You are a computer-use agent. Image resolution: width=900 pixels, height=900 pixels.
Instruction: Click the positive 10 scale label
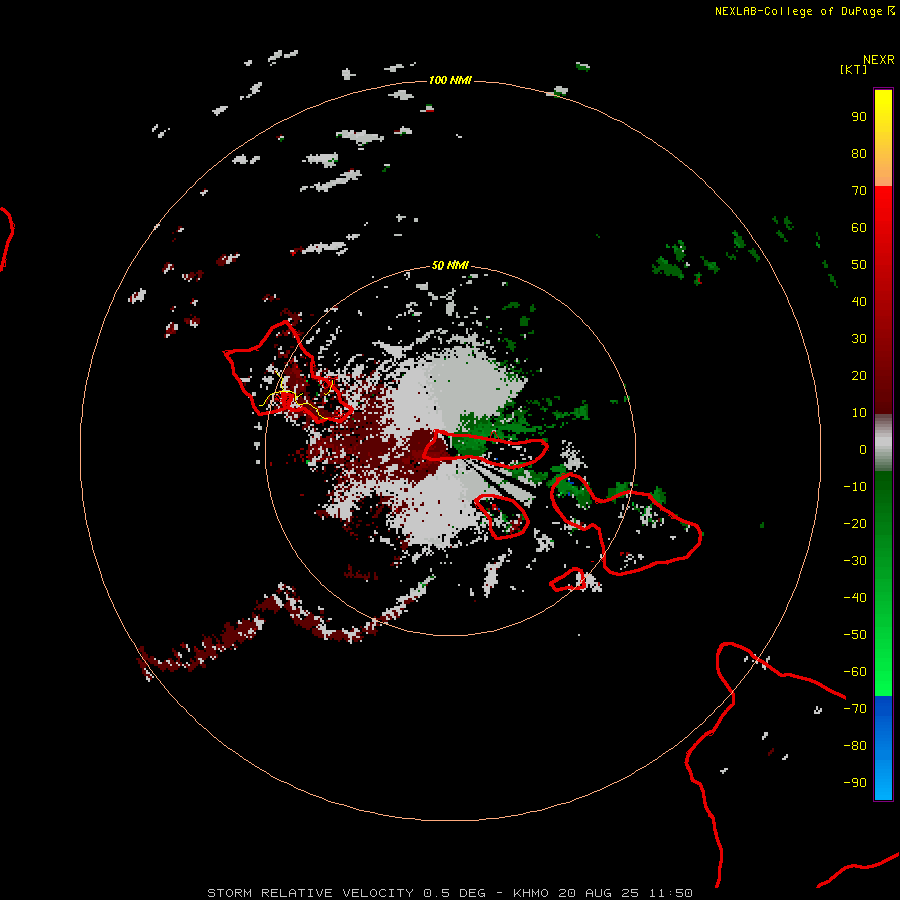click(859, 413)
